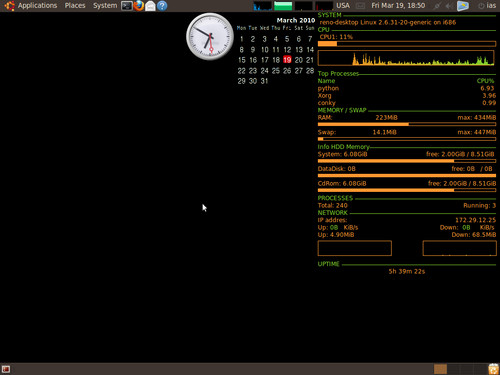Open the Trash on the bottom panel
Screen dimensions: 500x375
pos(493,369)
